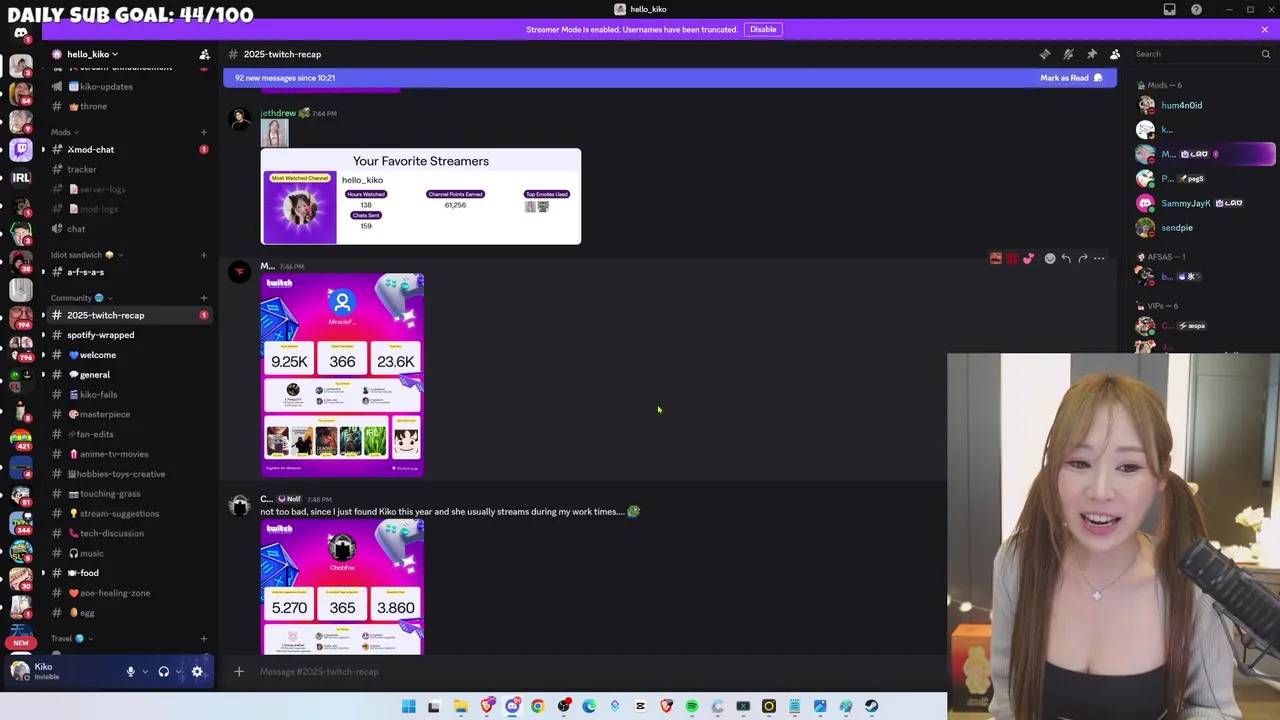Click the Inbox icon in title bar

coord(1169,9)
